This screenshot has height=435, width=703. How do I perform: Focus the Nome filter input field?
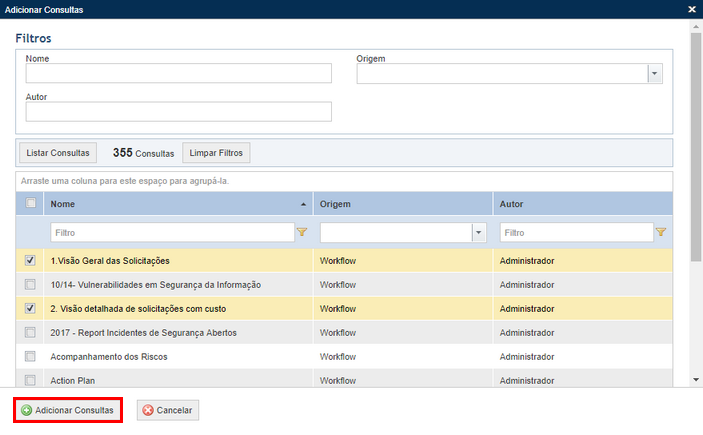[178, 73]
